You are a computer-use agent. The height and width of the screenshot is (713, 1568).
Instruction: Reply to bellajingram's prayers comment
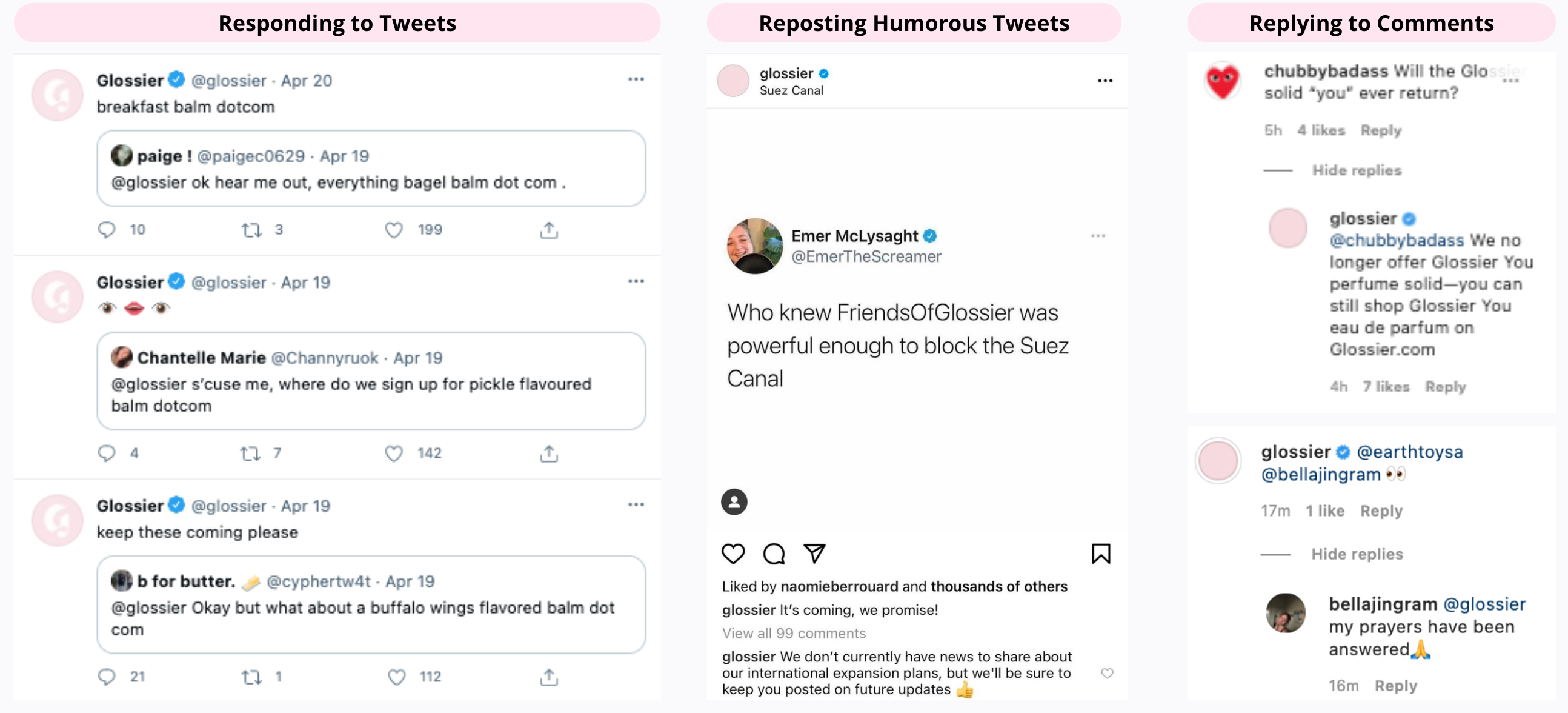click(x=1395, y=686)
